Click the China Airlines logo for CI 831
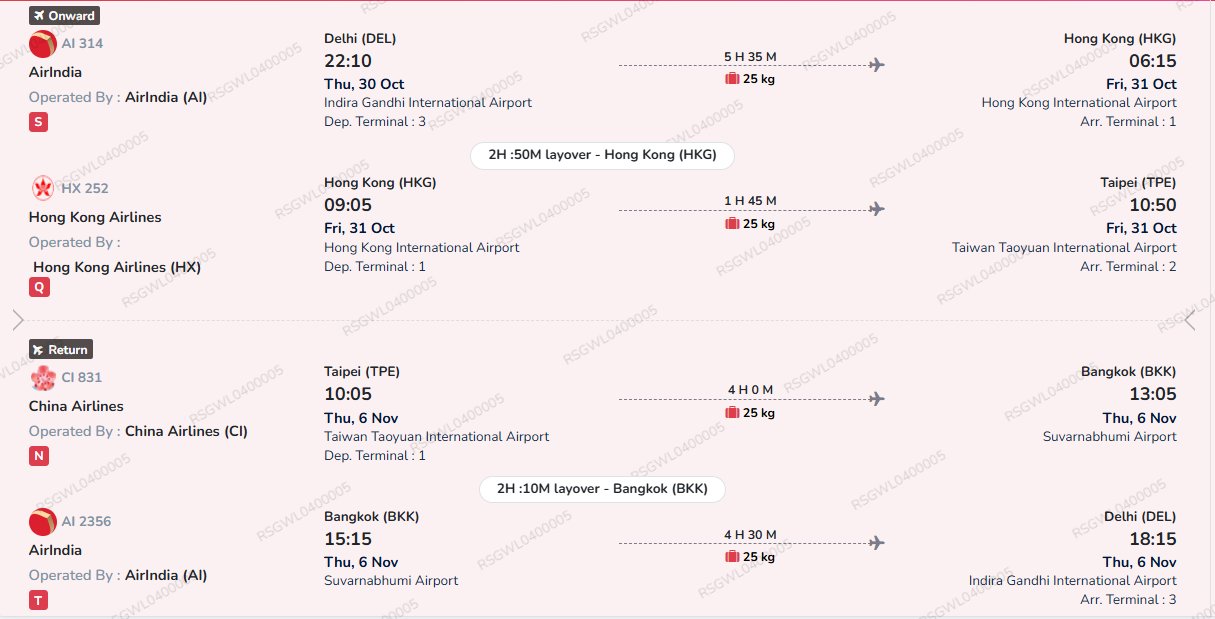This screenshot has width=1215, height=619. [x=43, y=377]
